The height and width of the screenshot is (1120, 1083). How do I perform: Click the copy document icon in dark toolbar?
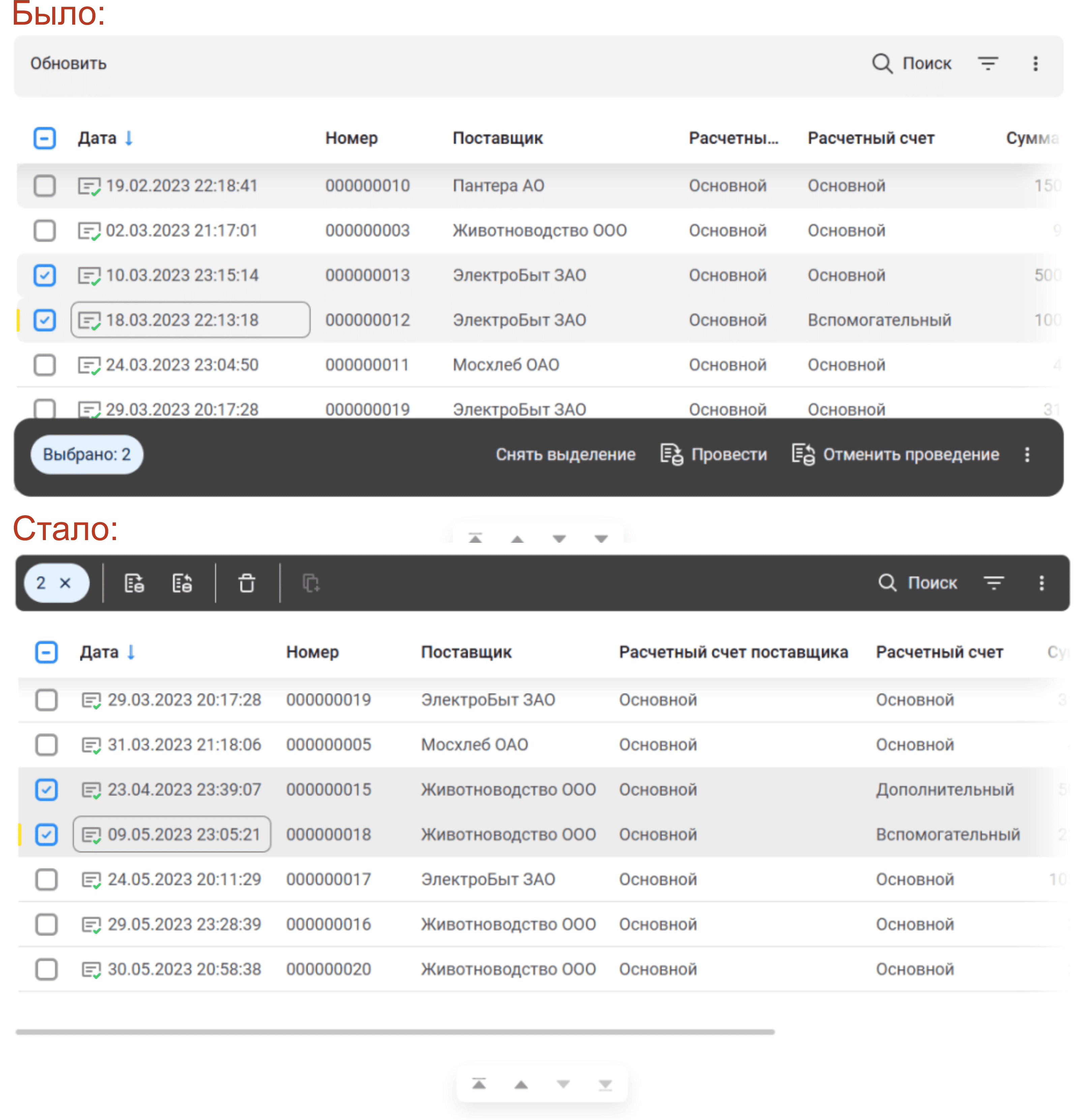click(x=311, y=583)
